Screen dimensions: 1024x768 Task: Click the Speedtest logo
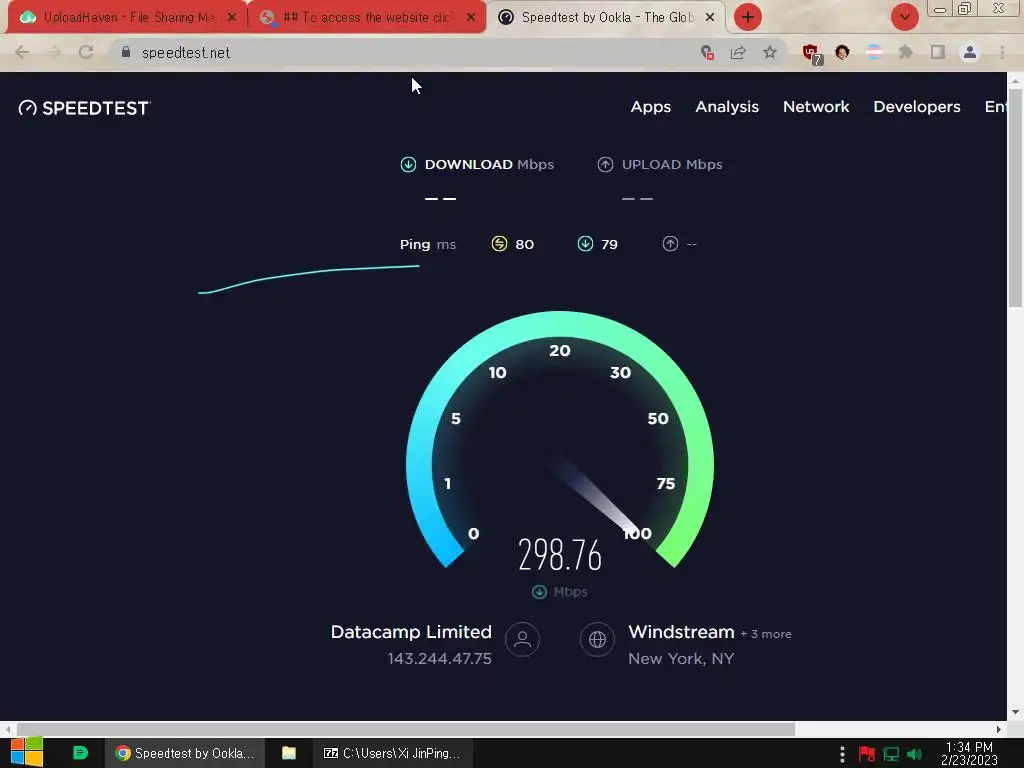coord(84,108)
